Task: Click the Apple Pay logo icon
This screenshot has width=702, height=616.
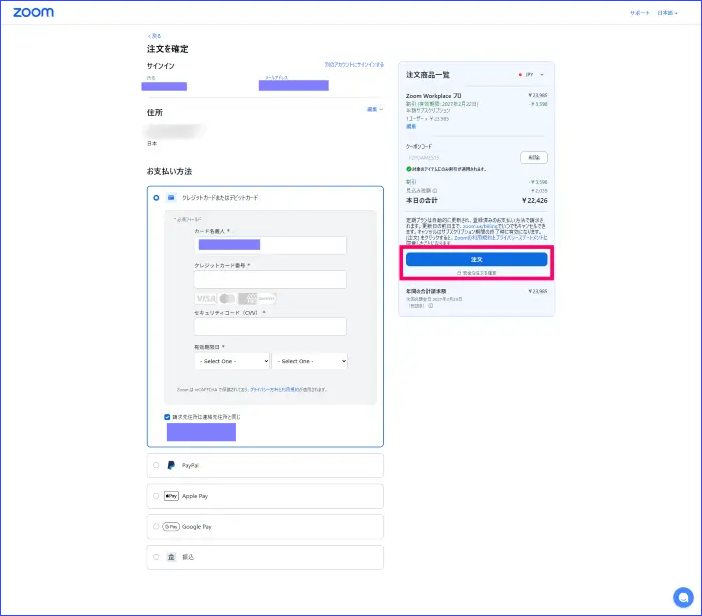Action: pyautogui.click(x=171, y=496)
